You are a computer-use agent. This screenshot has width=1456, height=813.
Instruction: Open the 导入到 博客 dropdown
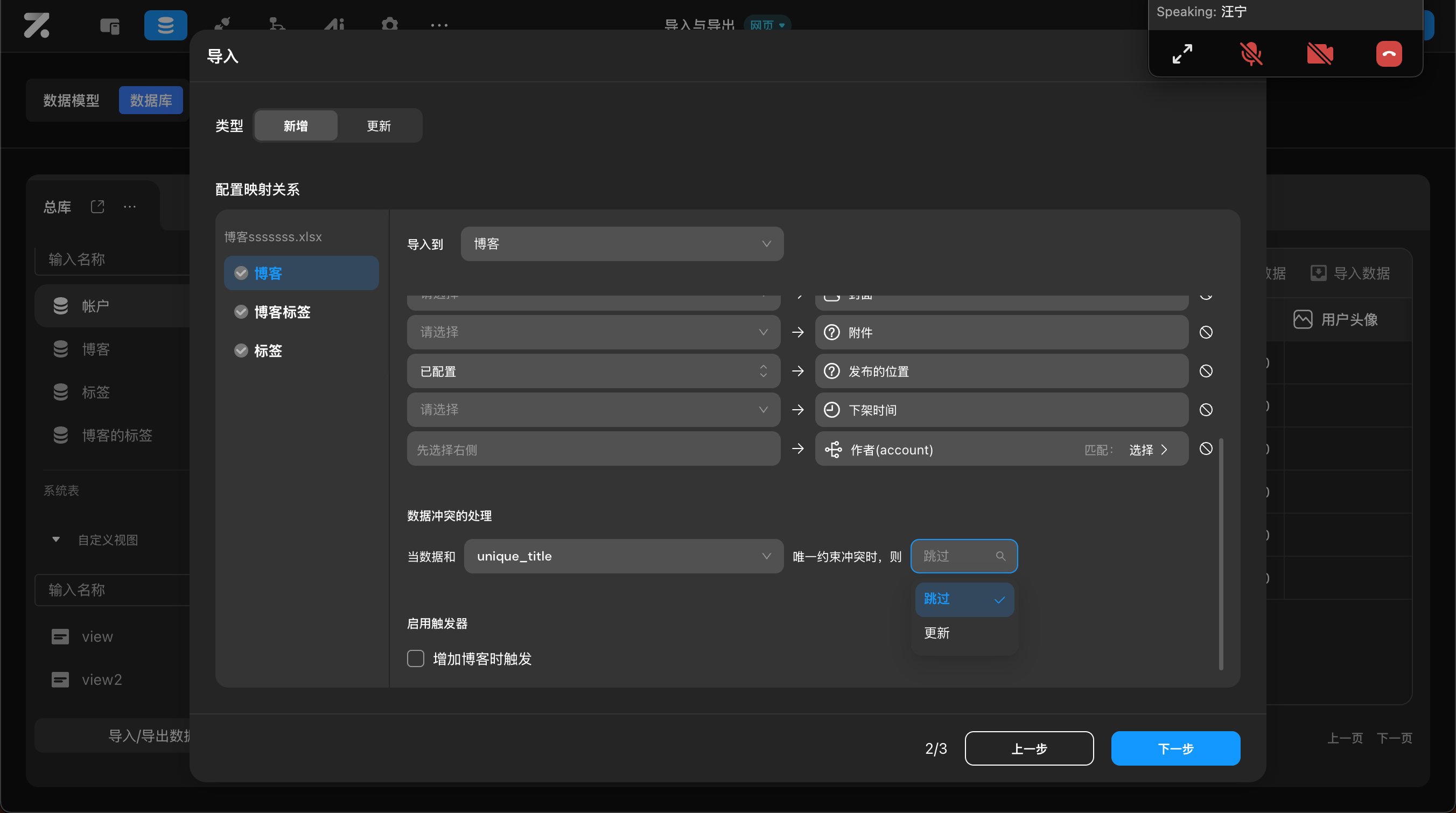click(x=622, y=244)
